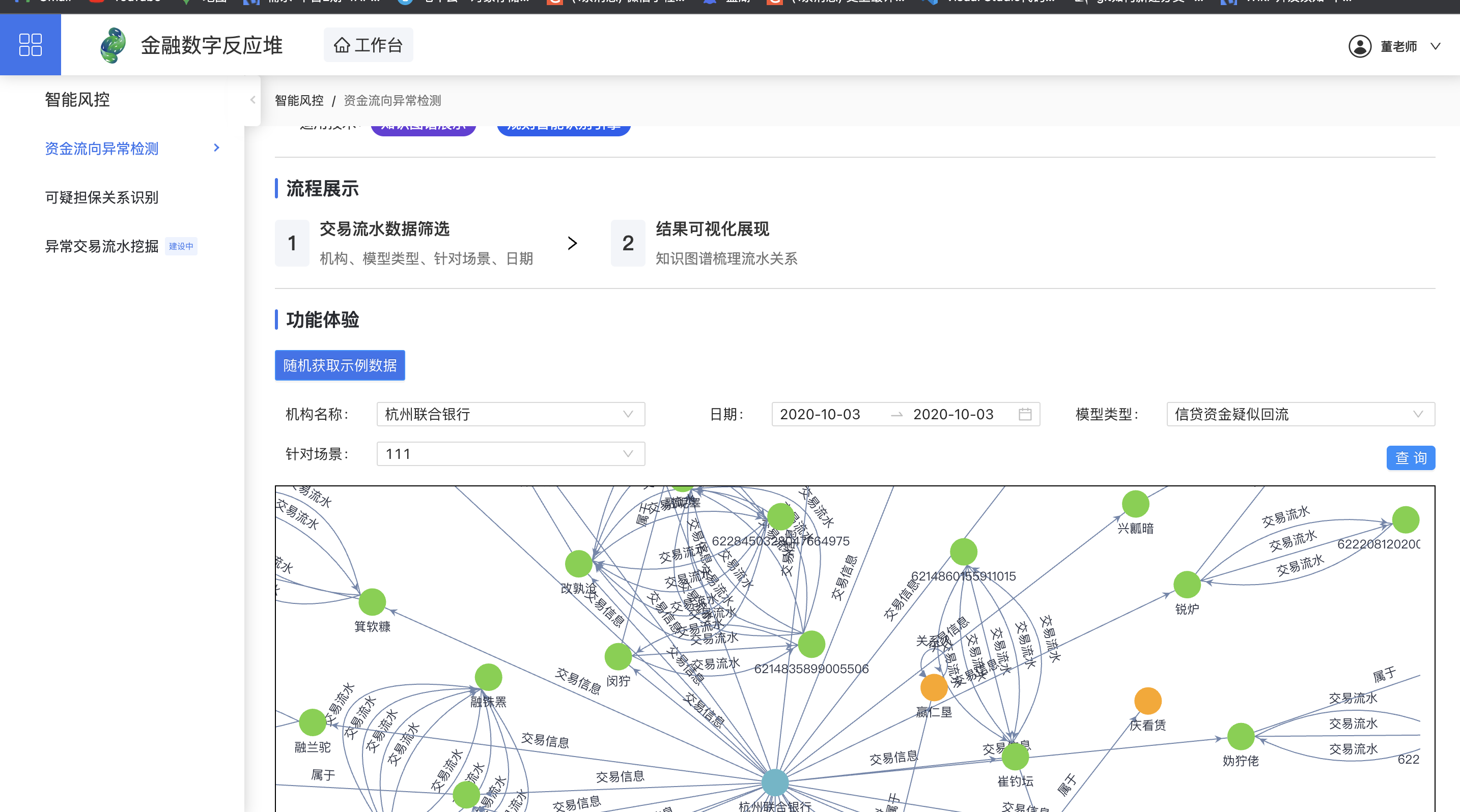Select the 闵狞 green node
Image resolution: width=1460 pixels, height=812 pixels.
[618, 656]
